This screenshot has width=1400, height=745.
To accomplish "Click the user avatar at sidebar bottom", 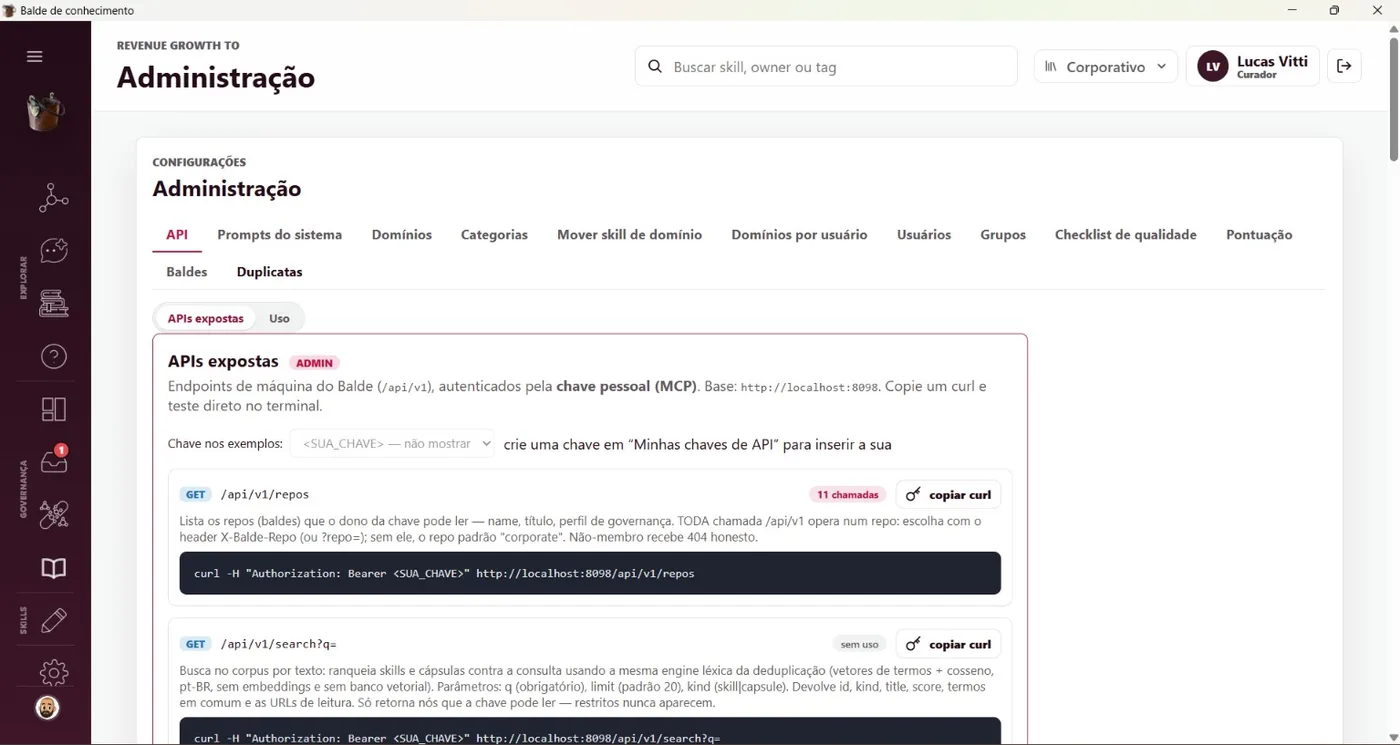I will click(47, 708).
